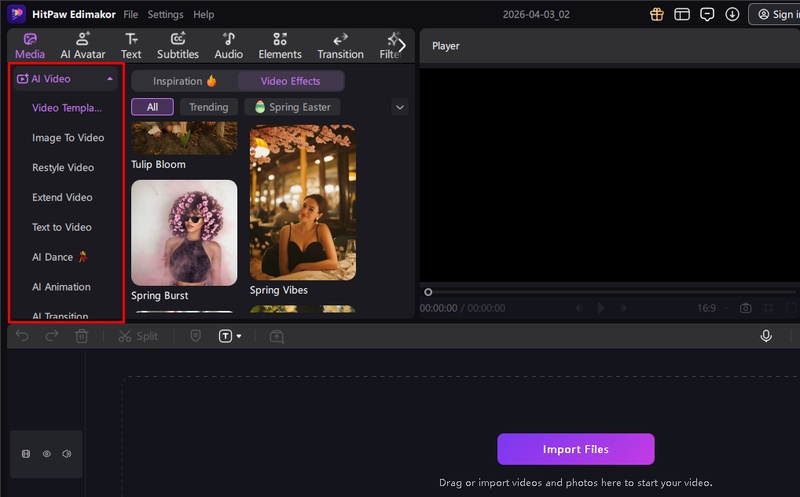The height and width of the screenshot is (497, 800).
Task: Open the Settings menu
Action: click(165, 15)
